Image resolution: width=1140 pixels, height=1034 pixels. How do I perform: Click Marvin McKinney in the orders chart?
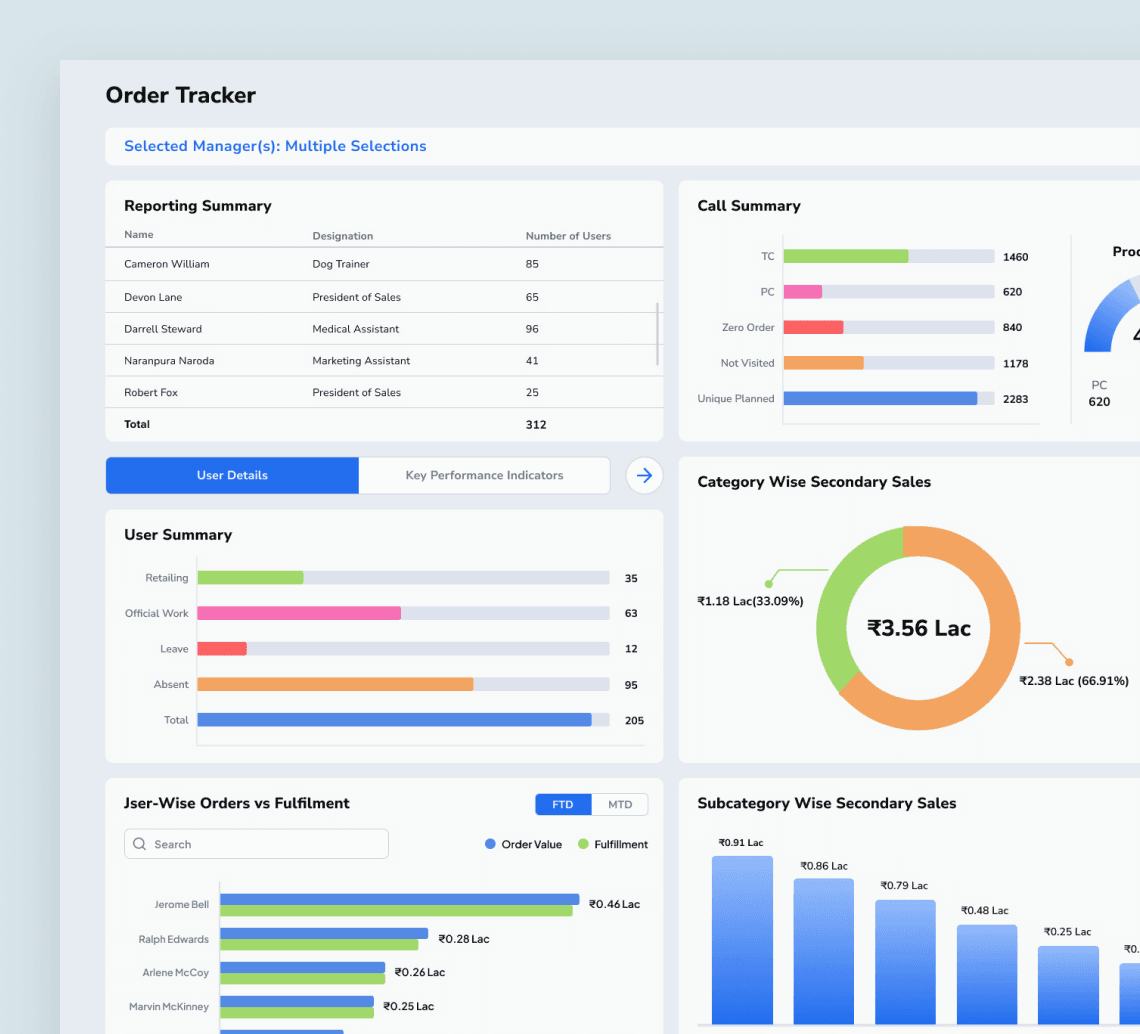pyautogui.click(x=169, y=1007)
